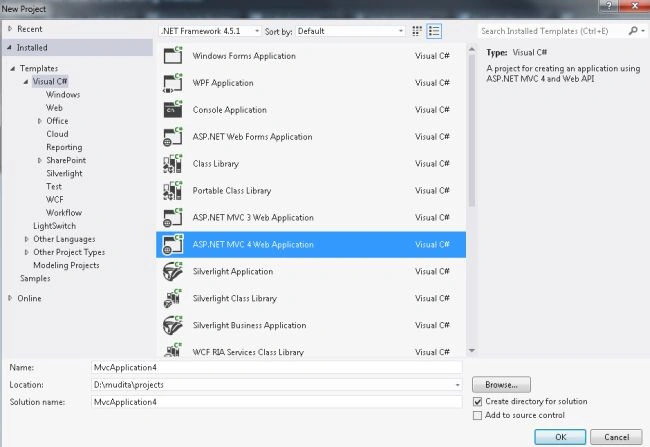Open the help question mark button
Screen dimensions: 650x447
[x=609, y=5]
